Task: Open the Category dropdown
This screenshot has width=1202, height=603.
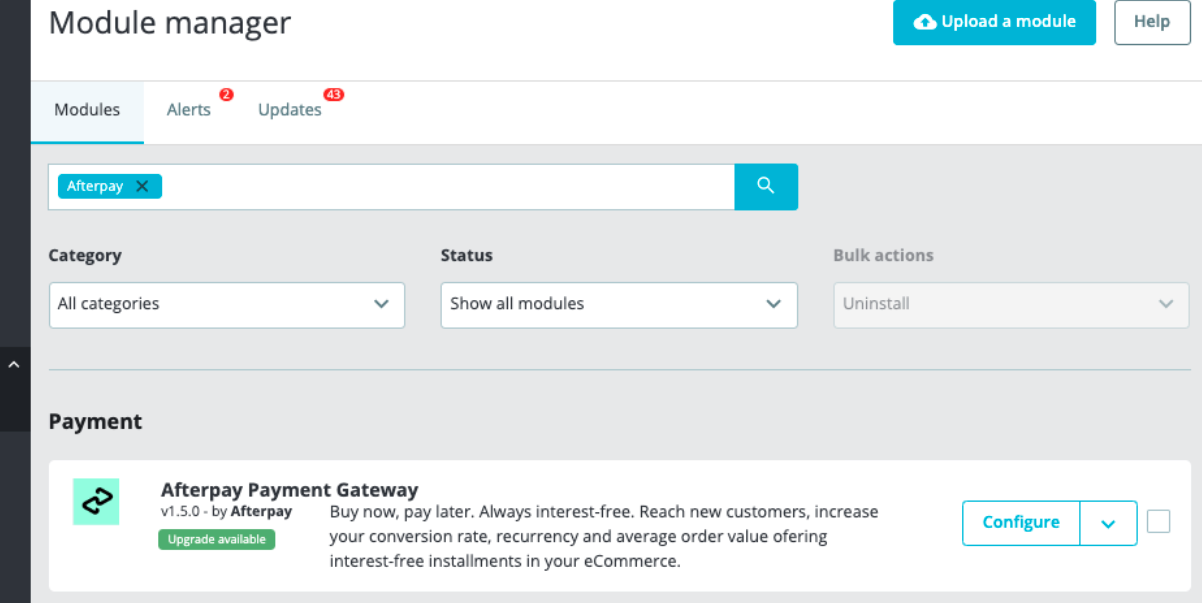Action: coord(226,305)
